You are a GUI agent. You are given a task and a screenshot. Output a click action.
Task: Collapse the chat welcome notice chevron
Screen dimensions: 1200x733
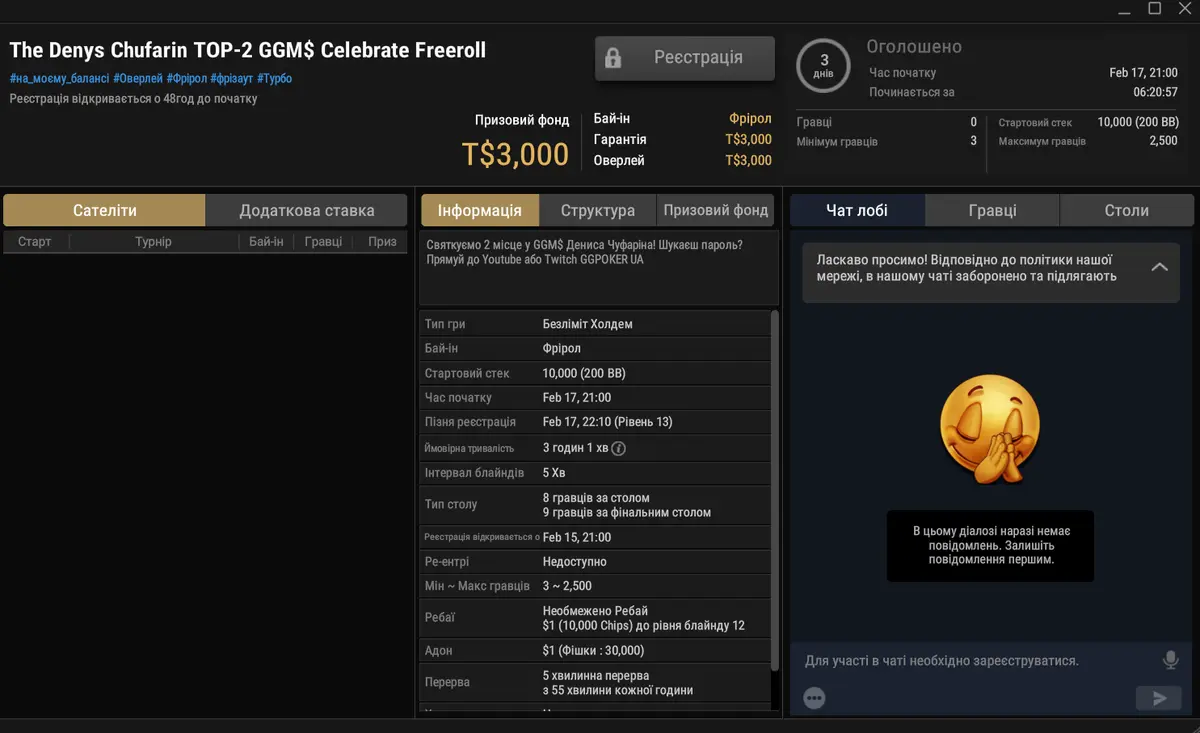[1159, 267]
